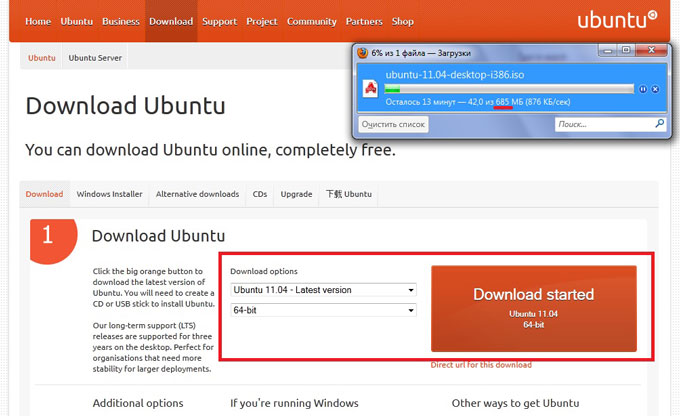Open Community in top navigation
Image resolution: width=680 pixels, height=416 pixels.
311,21
